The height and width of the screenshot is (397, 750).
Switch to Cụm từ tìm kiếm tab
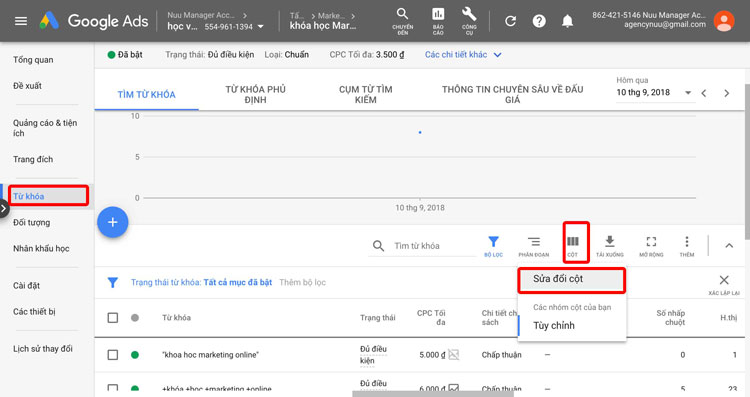(365, 94)
